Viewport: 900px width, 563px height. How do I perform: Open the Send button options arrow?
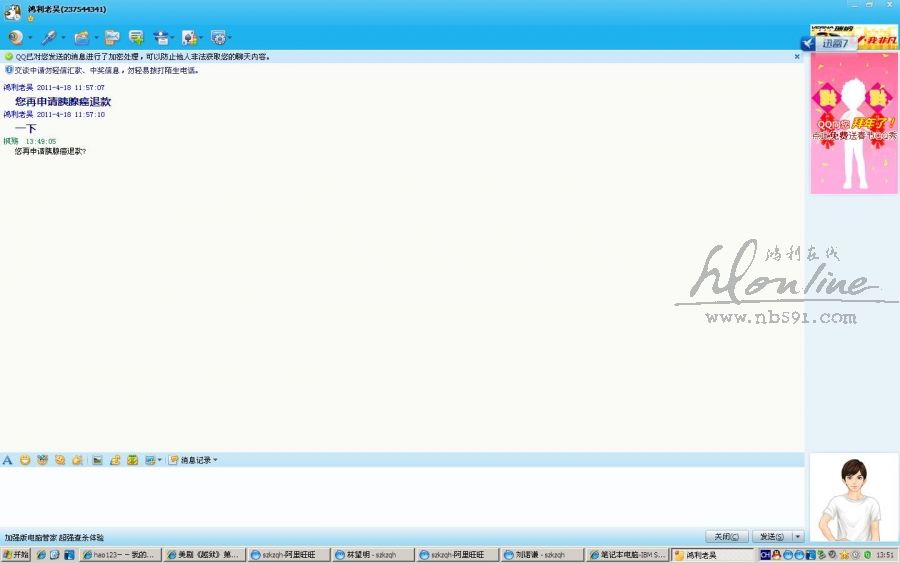(797, 537)
